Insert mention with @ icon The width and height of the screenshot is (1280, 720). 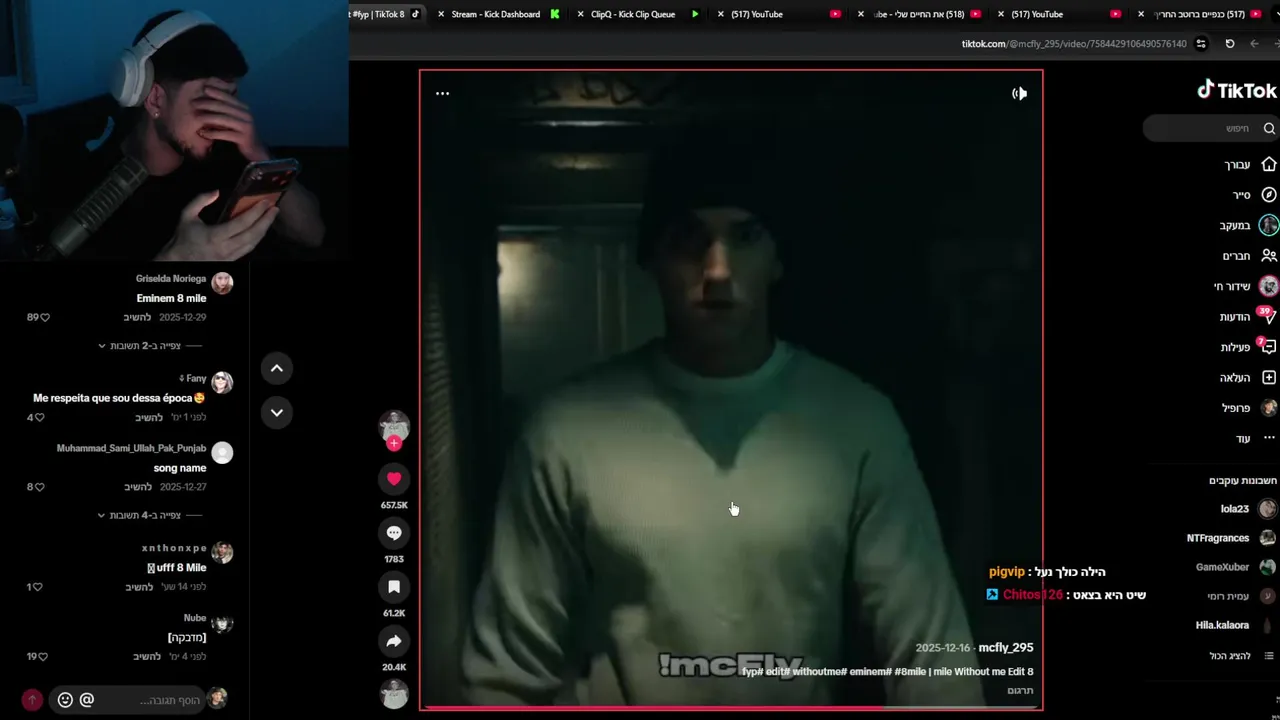pyautogui.click(x=87, y=700)
